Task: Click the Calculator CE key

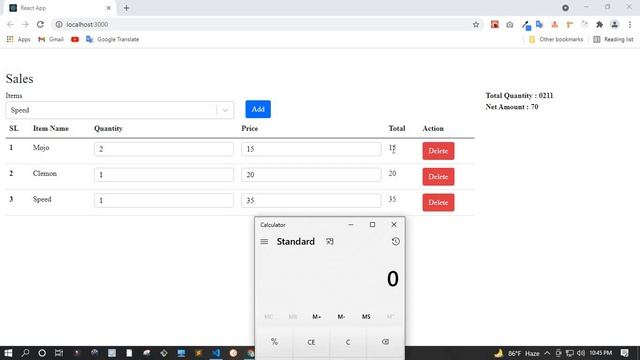Action: (311, 342)
